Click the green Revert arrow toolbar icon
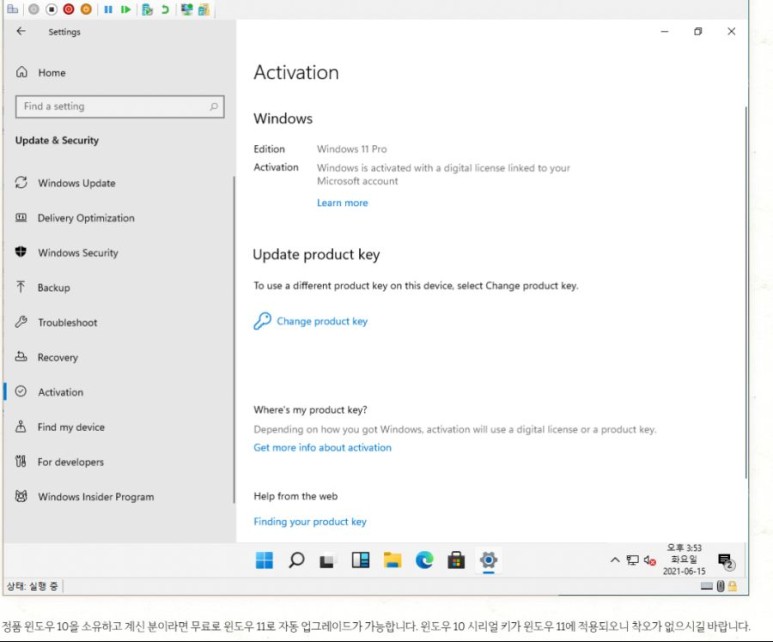This screenshot has height=642, width=773. (x=165, y=9)
